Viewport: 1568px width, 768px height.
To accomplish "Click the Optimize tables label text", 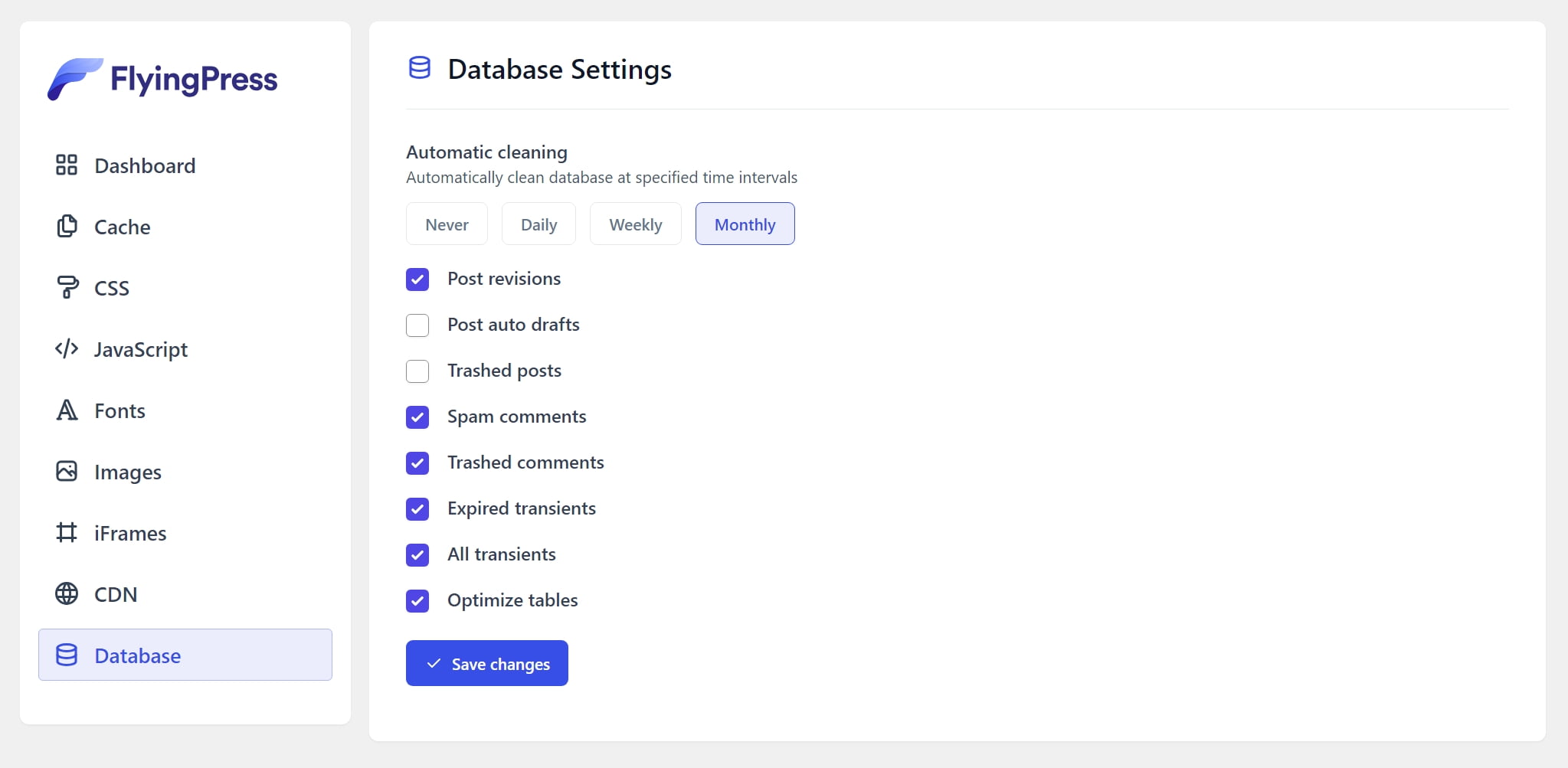I will pos(512,600).
